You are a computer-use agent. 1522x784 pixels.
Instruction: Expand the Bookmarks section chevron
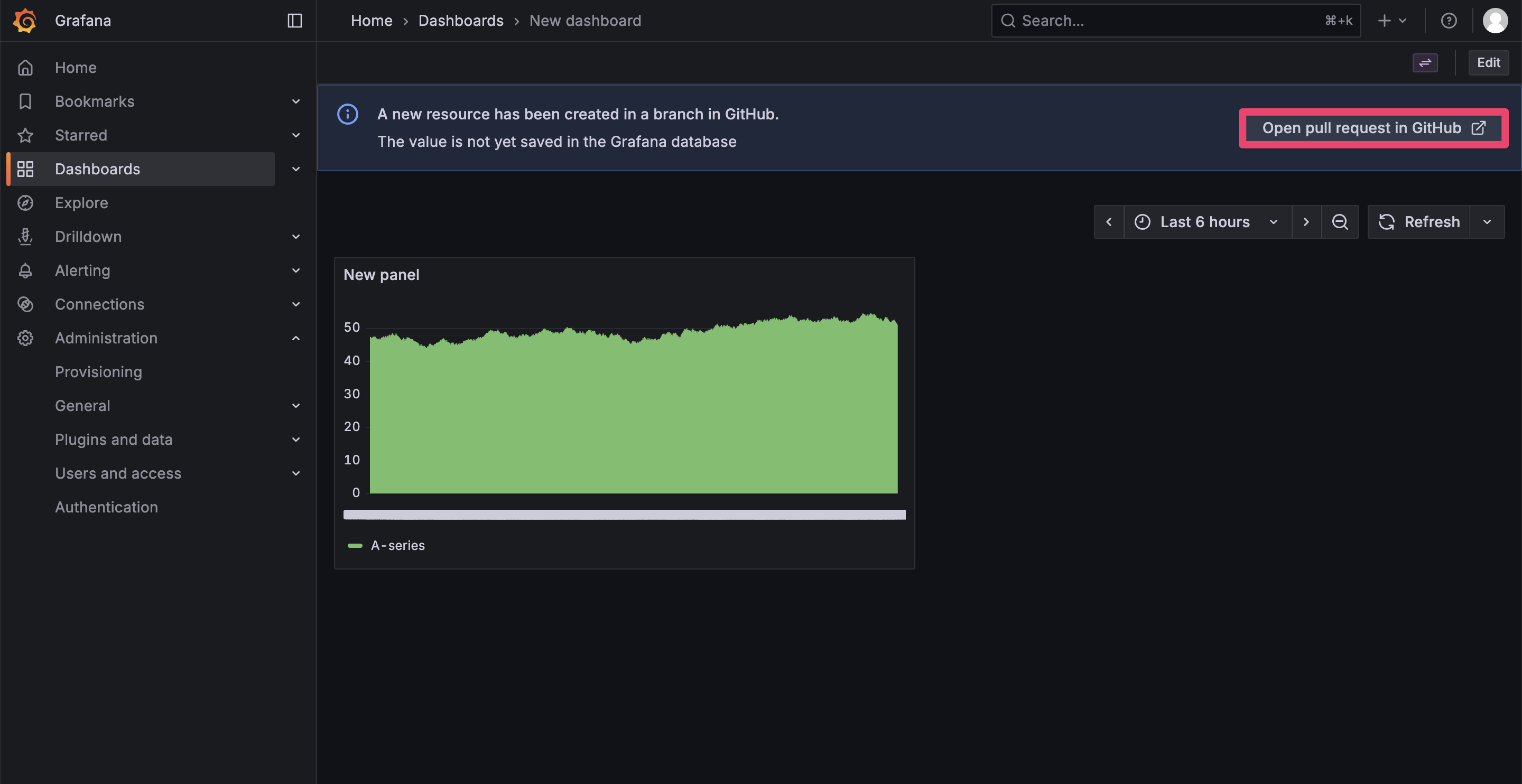tap(296, 101)
